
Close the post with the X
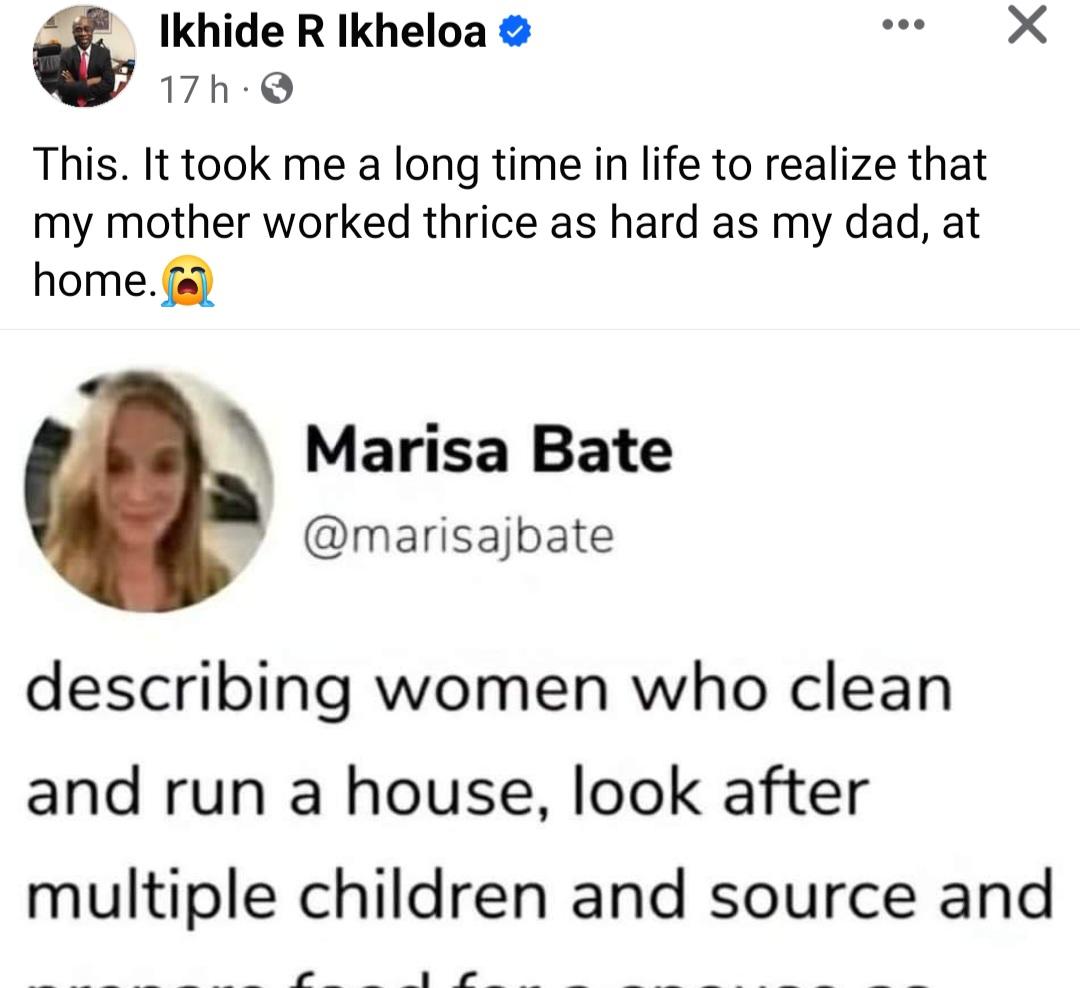click(1027, 25)
